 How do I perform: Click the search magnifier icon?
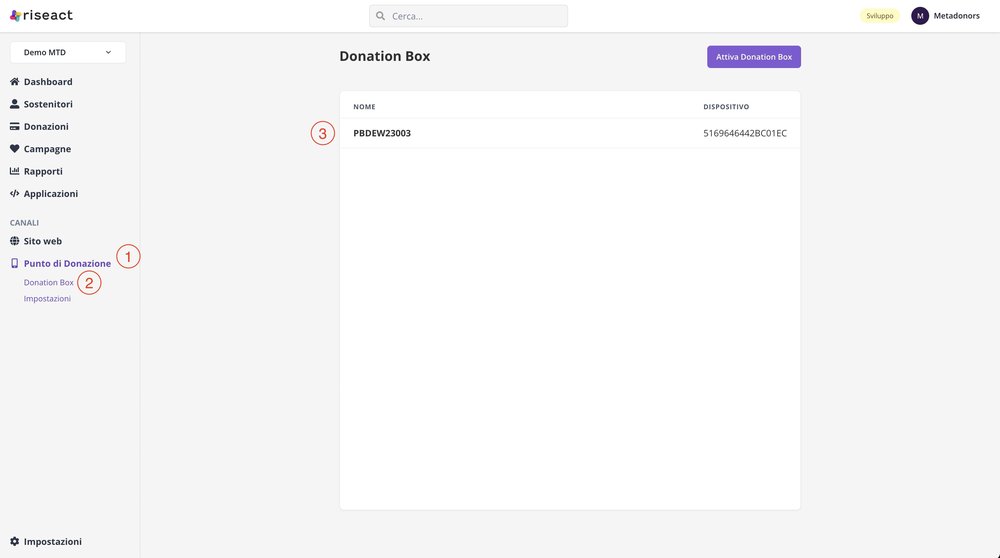381,16
